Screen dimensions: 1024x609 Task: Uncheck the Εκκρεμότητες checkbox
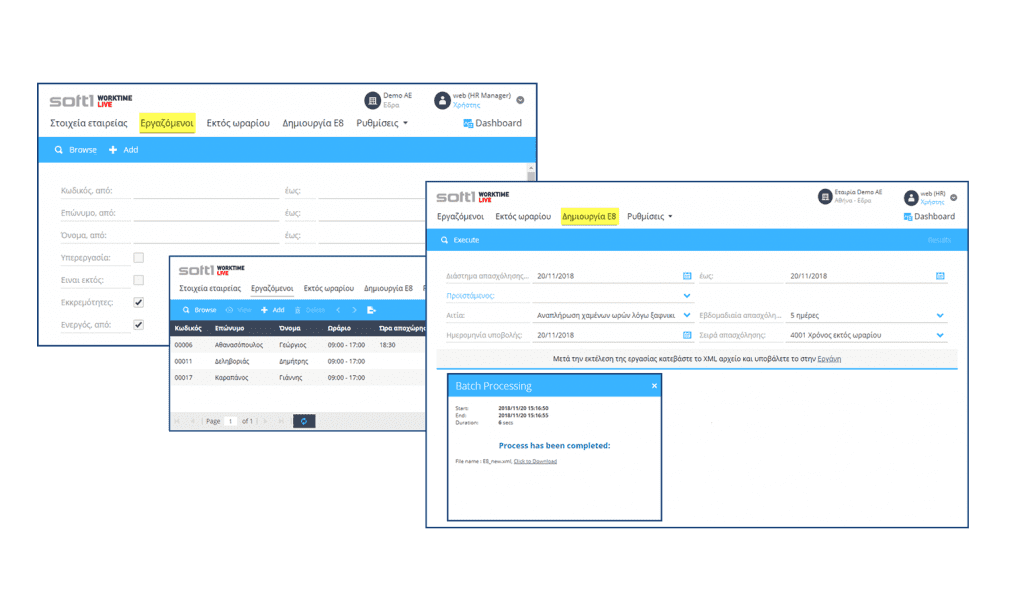[x=139, y=302]
